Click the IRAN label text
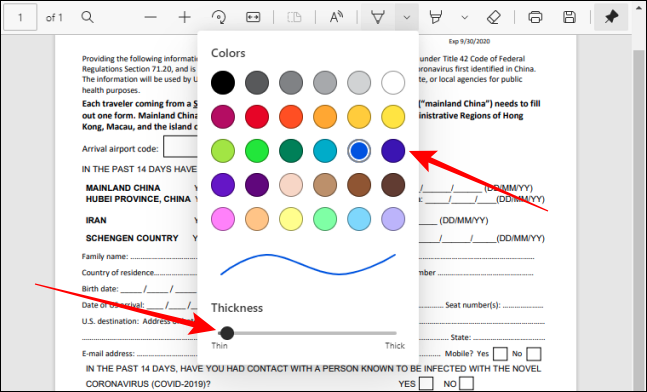Viewport: 647px width, 392px height. click(x=96, y=220)
